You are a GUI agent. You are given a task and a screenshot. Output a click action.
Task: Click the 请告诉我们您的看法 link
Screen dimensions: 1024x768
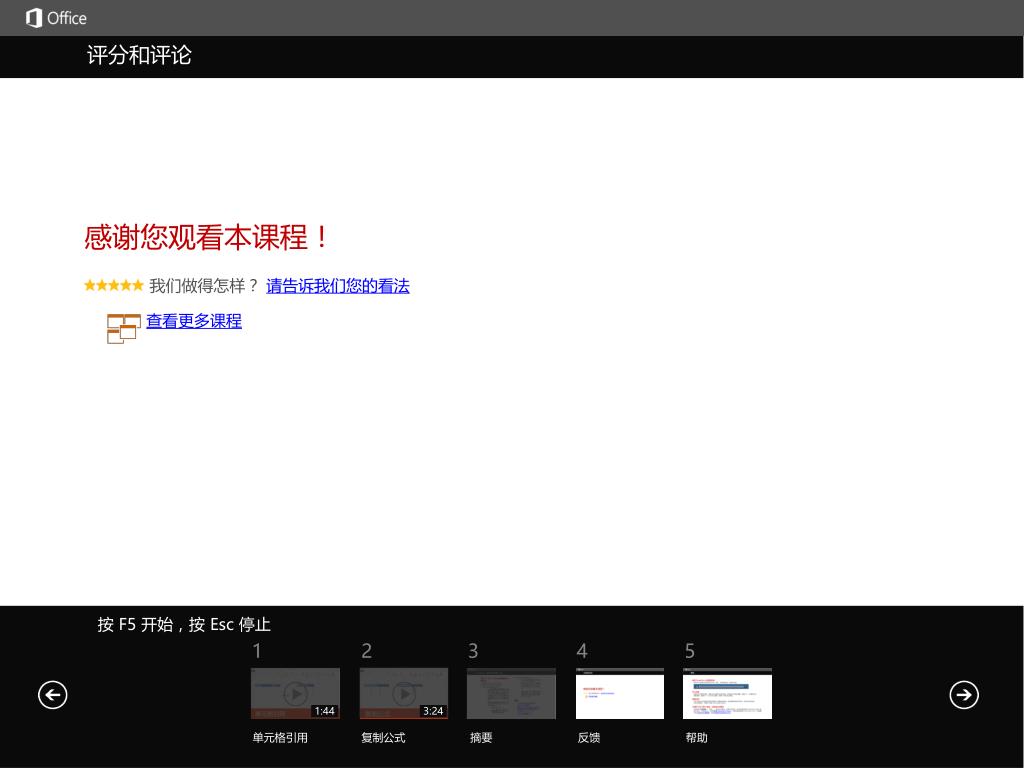338,286
